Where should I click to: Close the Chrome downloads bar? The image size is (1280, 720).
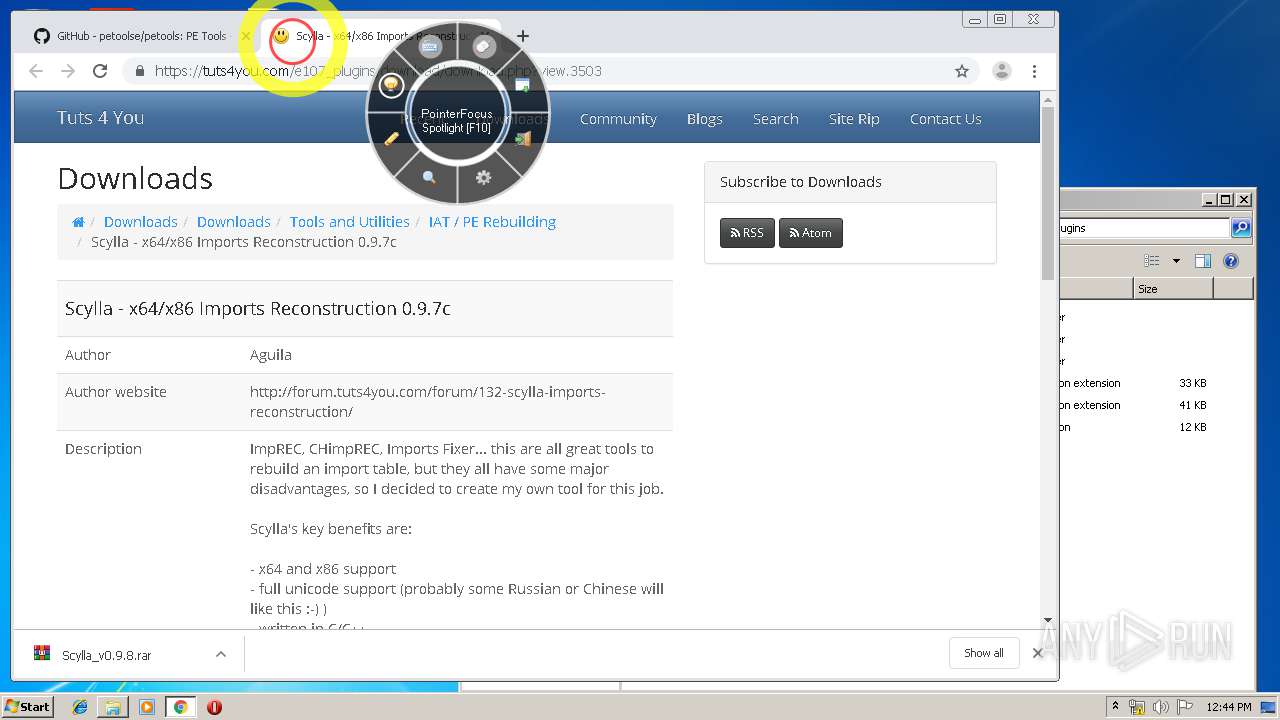coord(1038,653)
